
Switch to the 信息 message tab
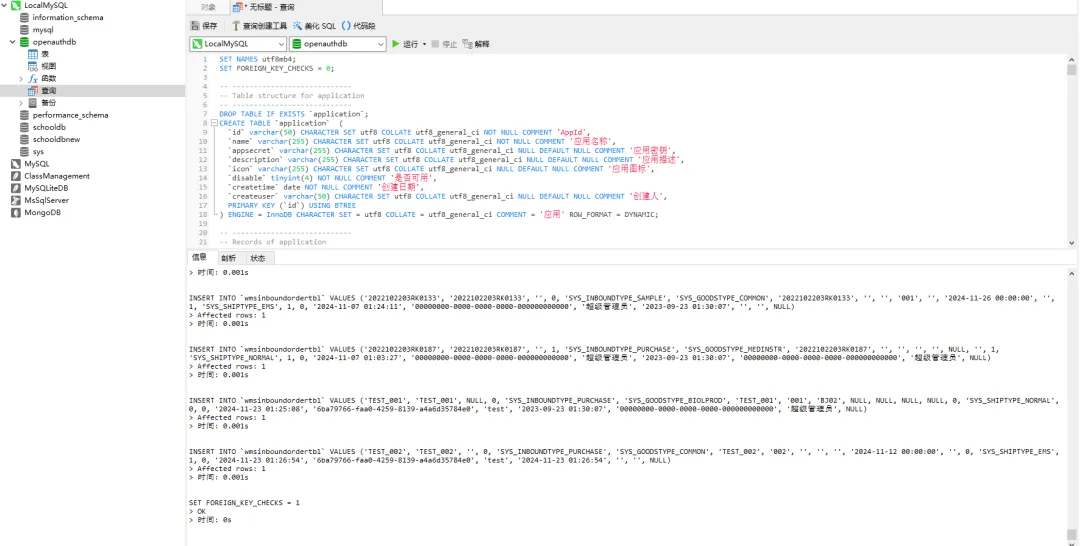tap(200, 258)
